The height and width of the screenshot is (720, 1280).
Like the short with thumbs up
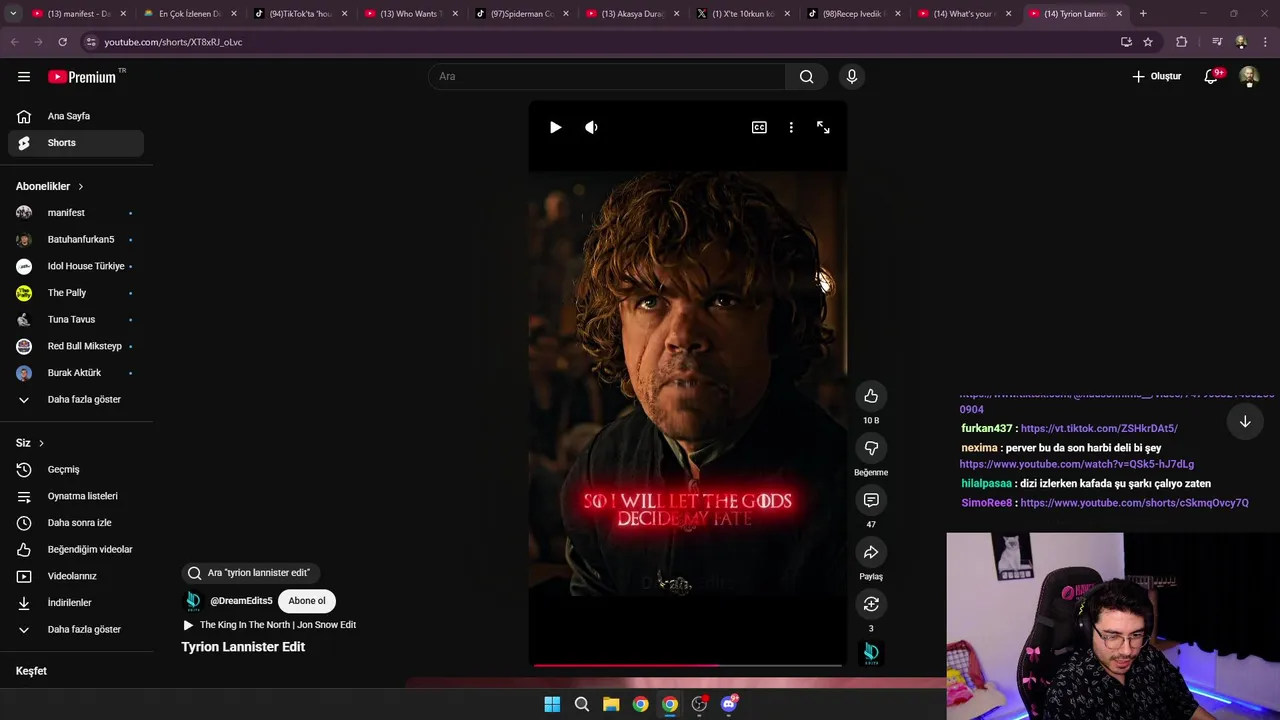point(871,396)
